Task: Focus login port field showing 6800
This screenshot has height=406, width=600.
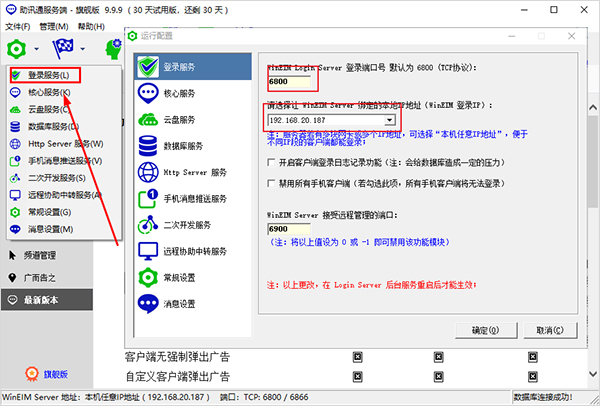Action: tap(289, 81)
